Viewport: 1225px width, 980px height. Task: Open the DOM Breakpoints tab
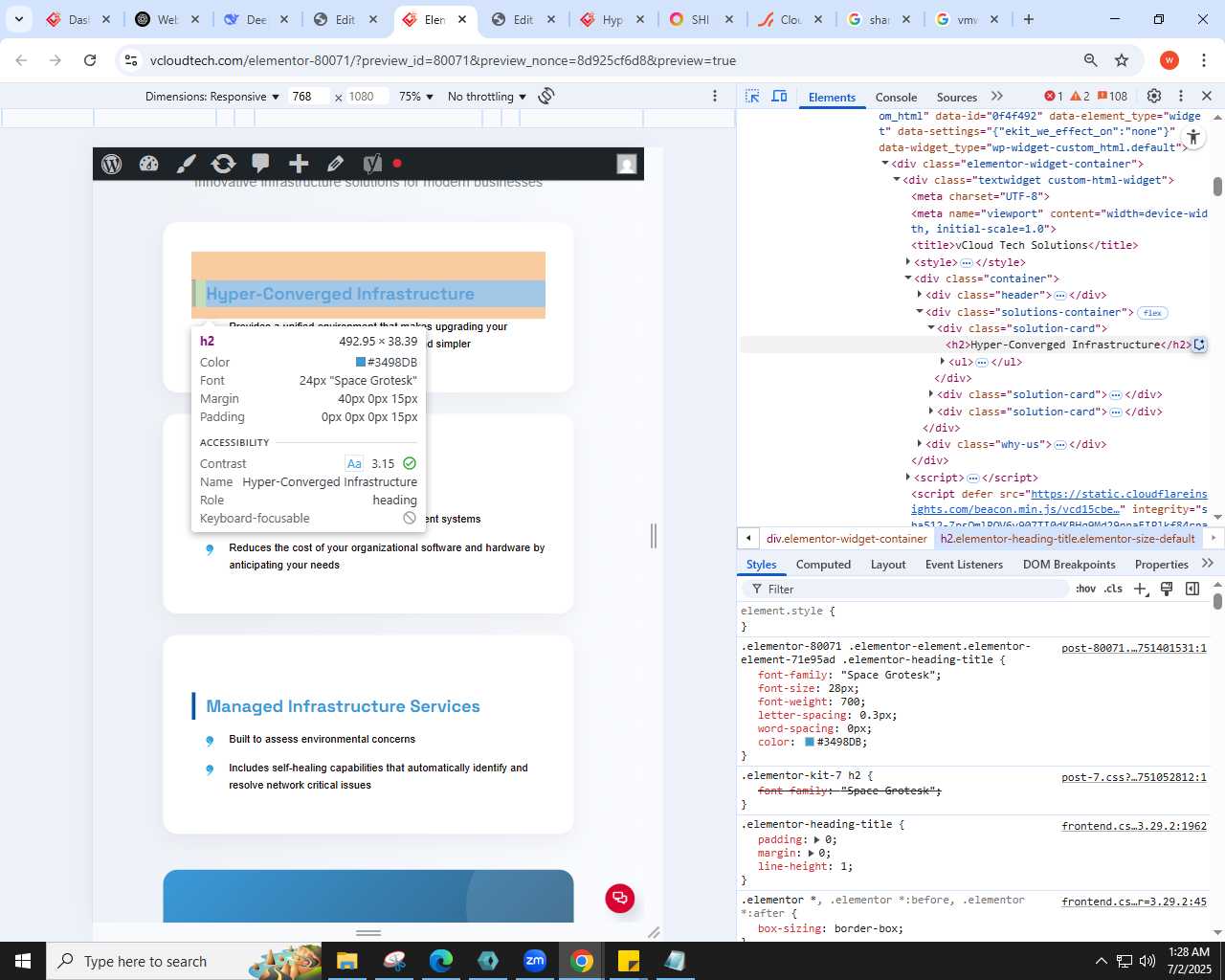click(x=1069, y=565)
